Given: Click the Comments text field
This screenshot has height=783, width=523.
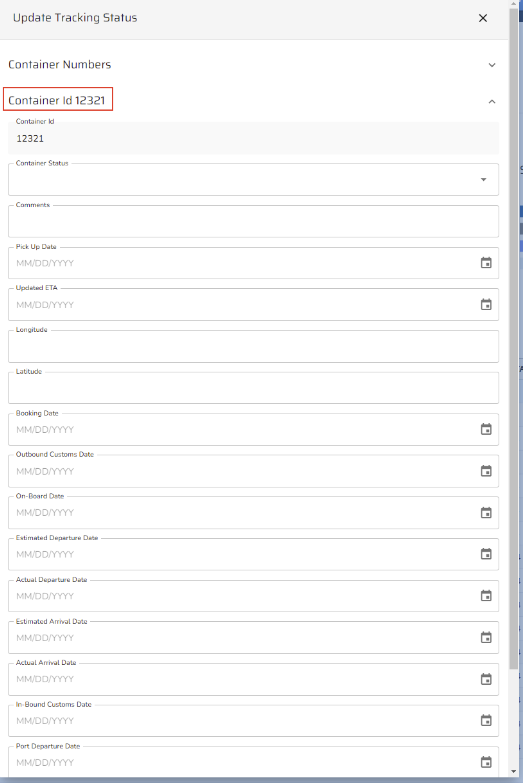Looking at the screenshot, I should (253, 221).
